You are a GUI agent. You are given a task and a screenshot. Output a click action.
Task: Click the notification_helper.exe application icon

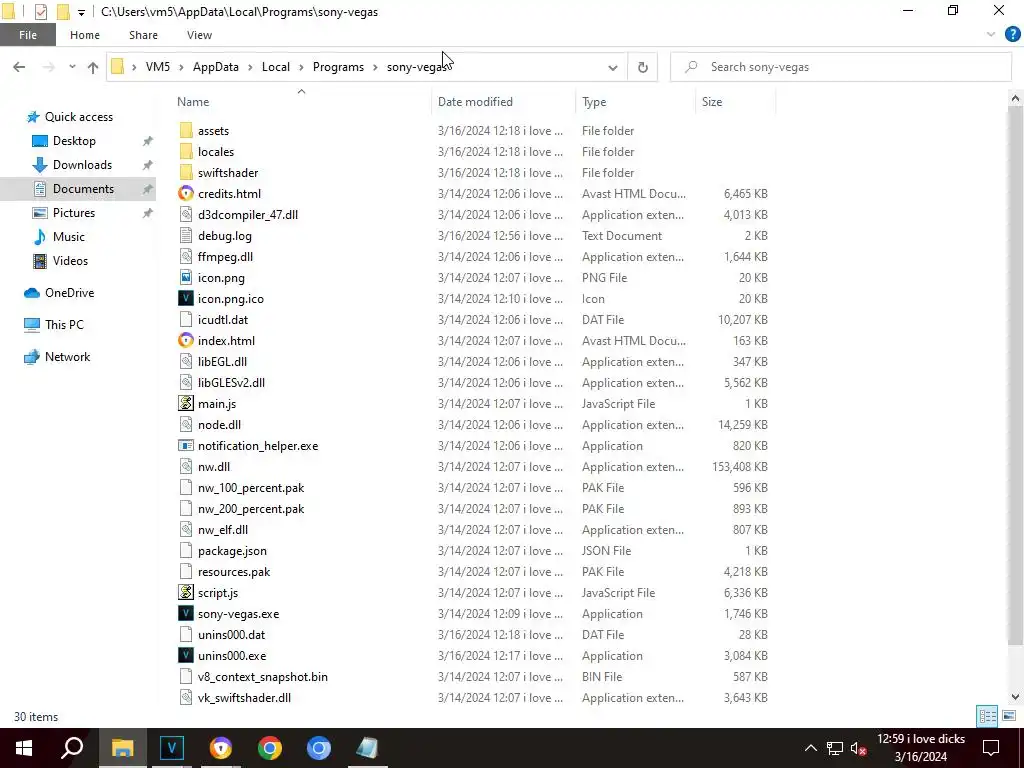(x=186, y=445)
